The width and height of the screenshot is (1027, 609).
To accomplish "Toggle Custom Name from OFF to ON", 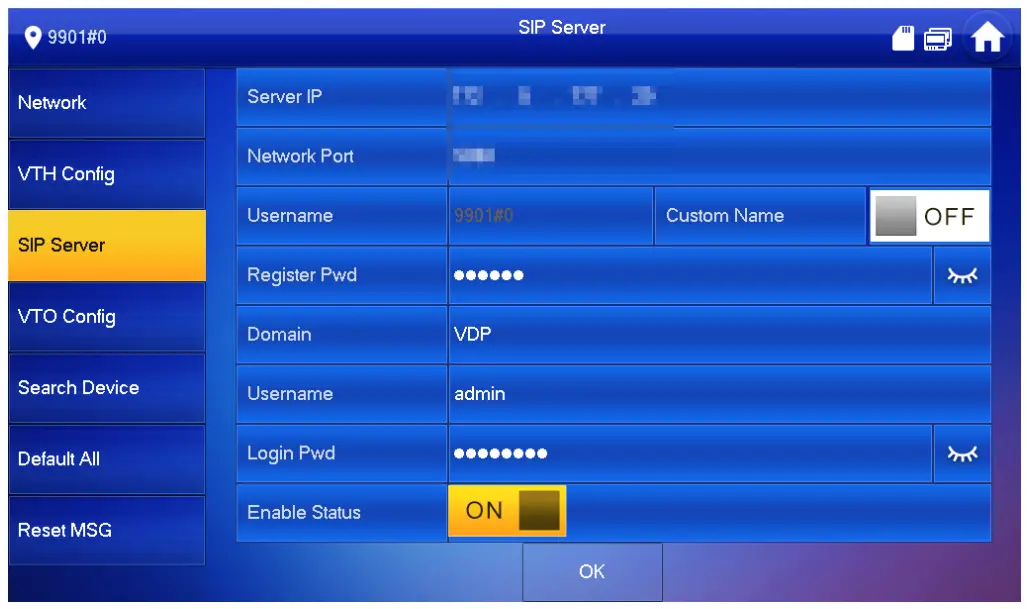I will 927,215.
